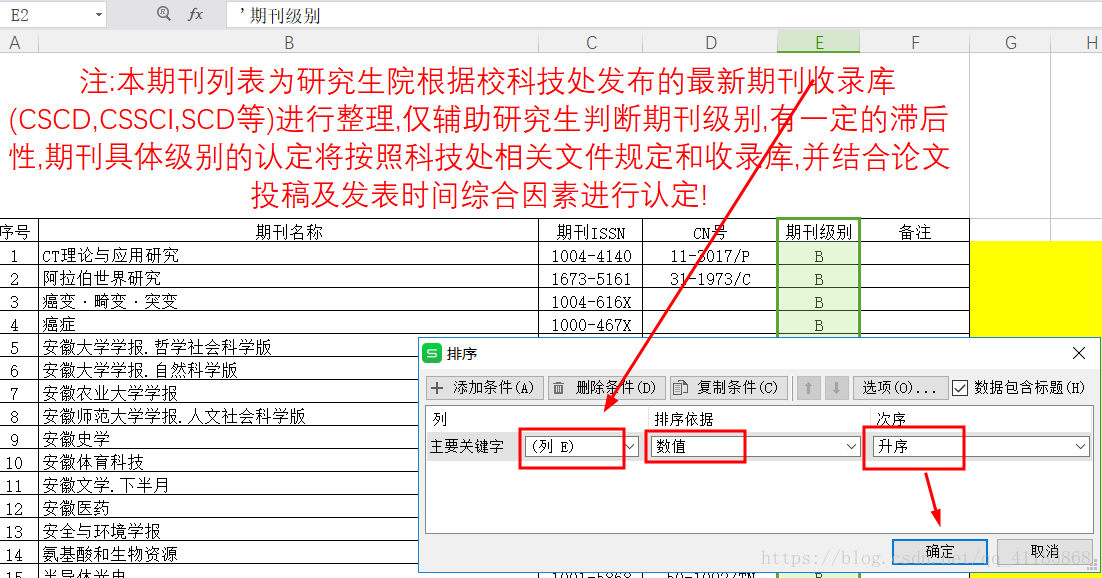Click the move condition up arrow

click(x=808, y=387)
